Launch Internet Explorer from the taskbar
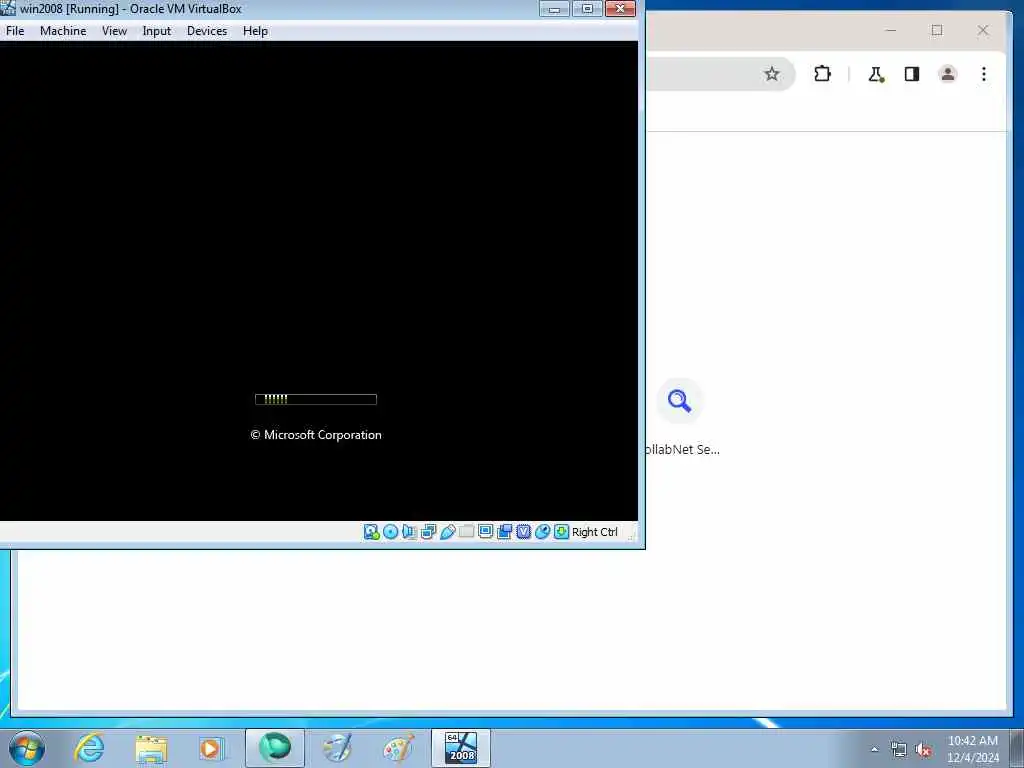The height and width of the screenshot is (768, 1024). pos(89,748)
